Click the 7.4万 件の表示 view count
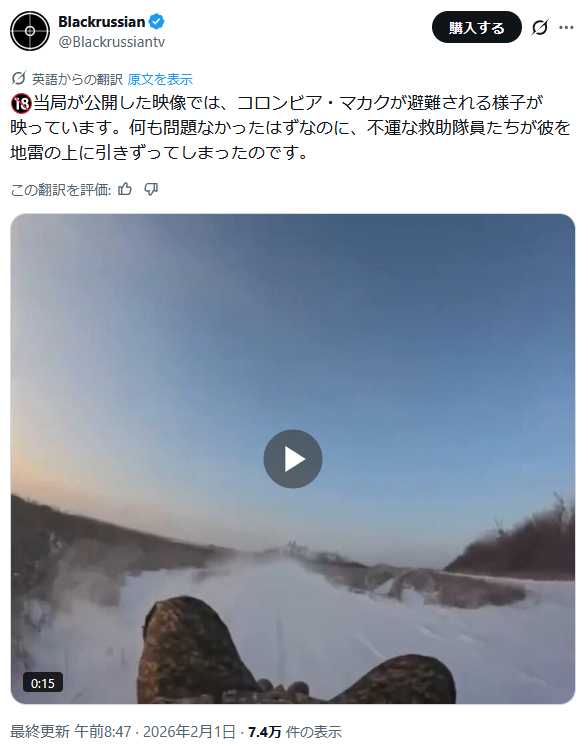The image size is (585, 746). [295, 731]
